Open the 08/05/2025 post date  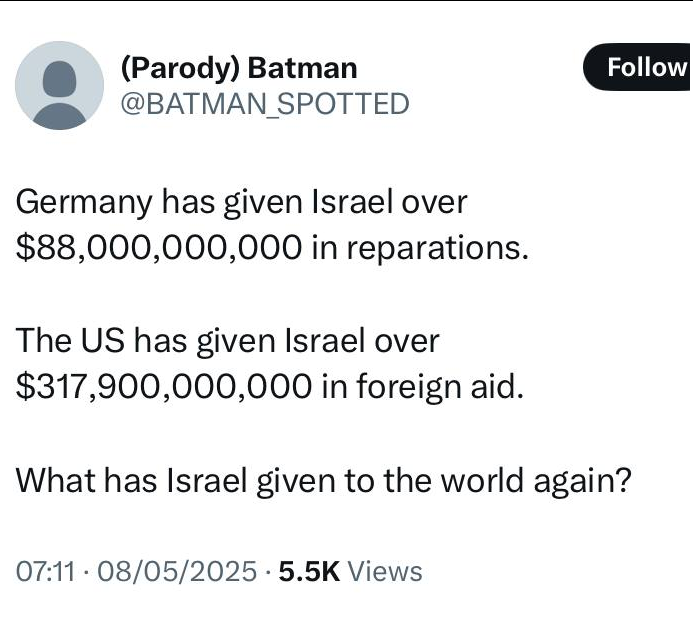pyautogui.click(x=177, y=571)
